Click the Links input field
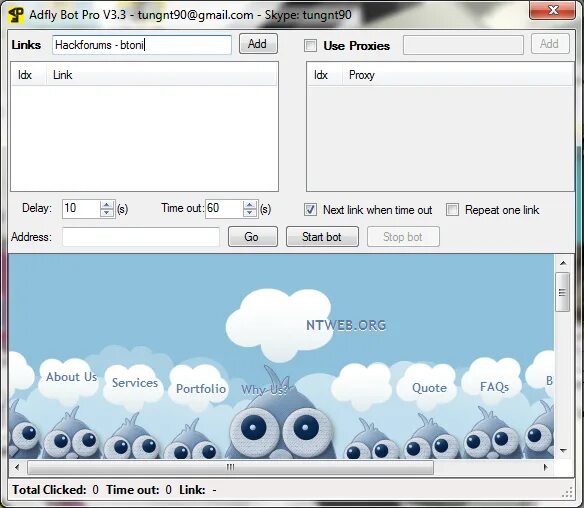584x508 pixels. [142, 45]
